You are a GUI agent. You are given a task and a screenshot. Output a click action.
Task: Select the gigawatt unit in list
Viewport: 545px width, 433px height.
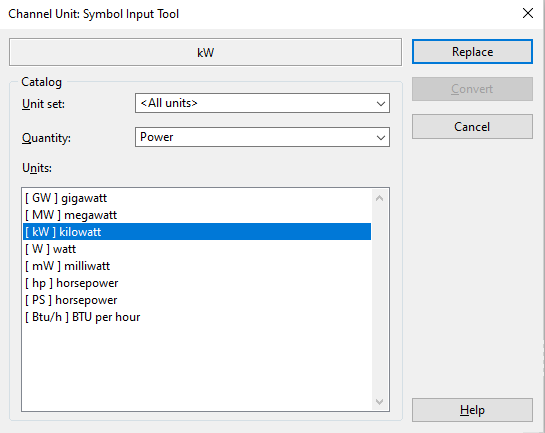(197, 198)
